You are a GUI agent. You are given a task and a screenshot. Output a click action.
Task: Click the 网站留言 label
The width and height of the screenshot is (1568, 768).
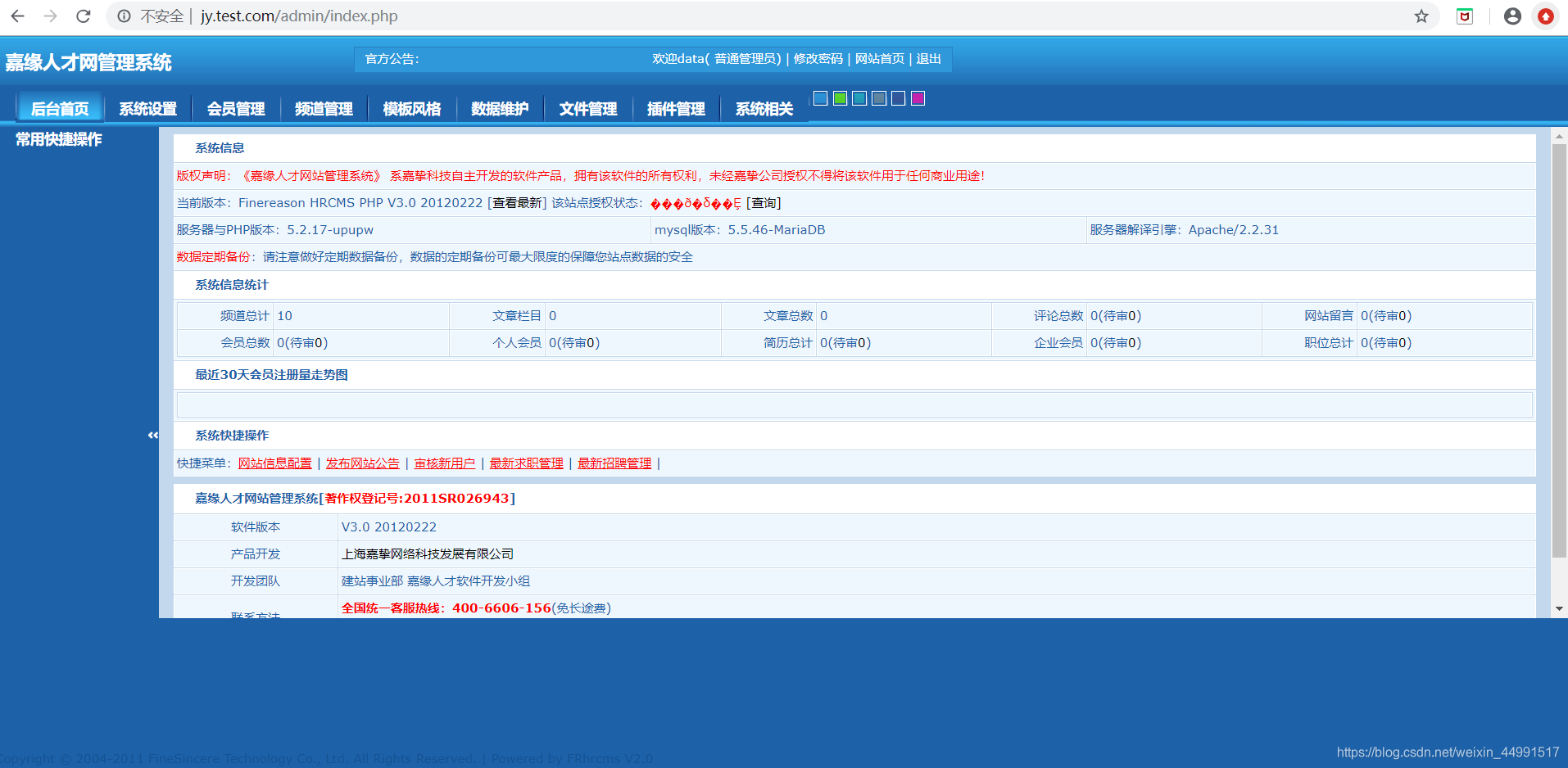pos(1329,316)
